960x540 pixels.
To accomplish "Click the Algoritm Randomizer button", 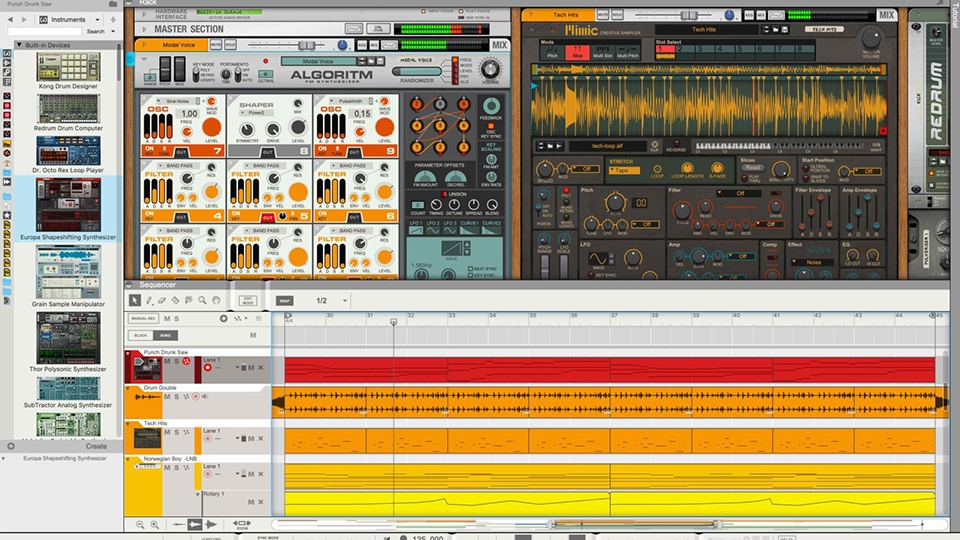I will pyautogui.click(x=416, y=72).
